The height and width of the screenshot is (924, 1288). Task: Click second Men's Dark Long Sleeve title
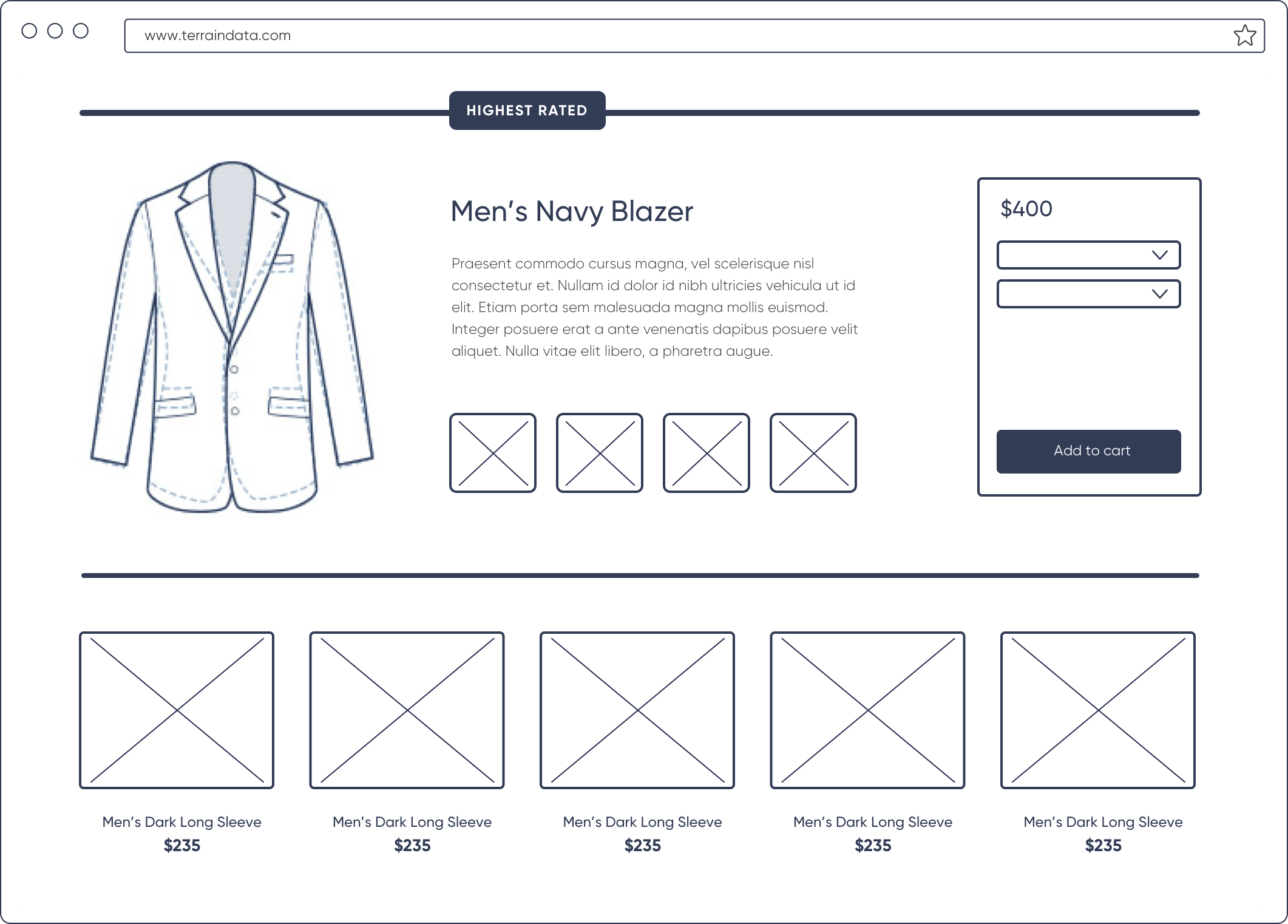[412, 822]
